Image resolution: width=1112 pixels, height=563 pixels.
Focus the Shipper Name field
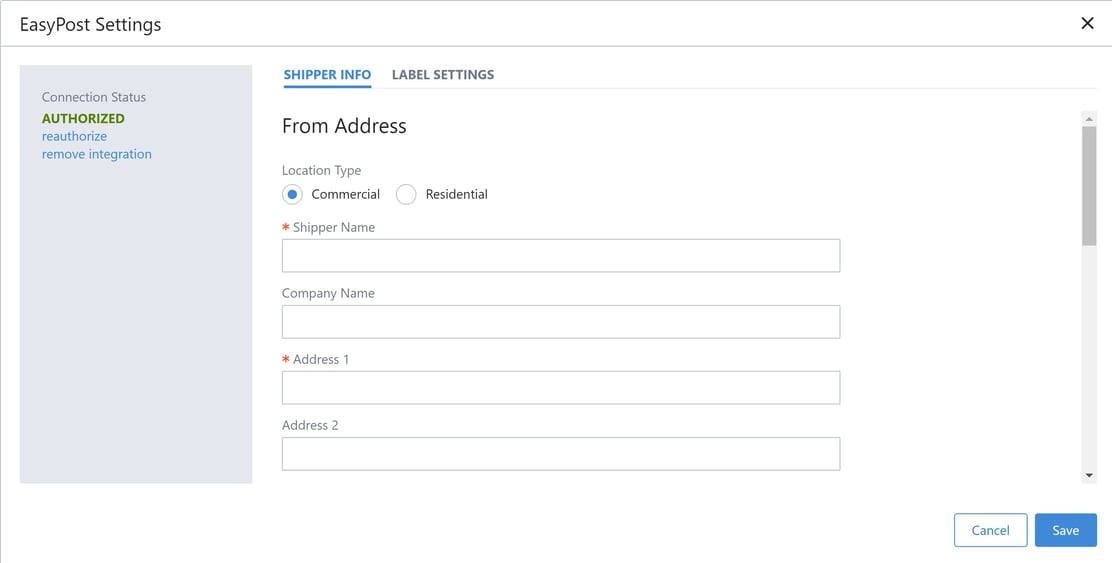tap(561, 255)
